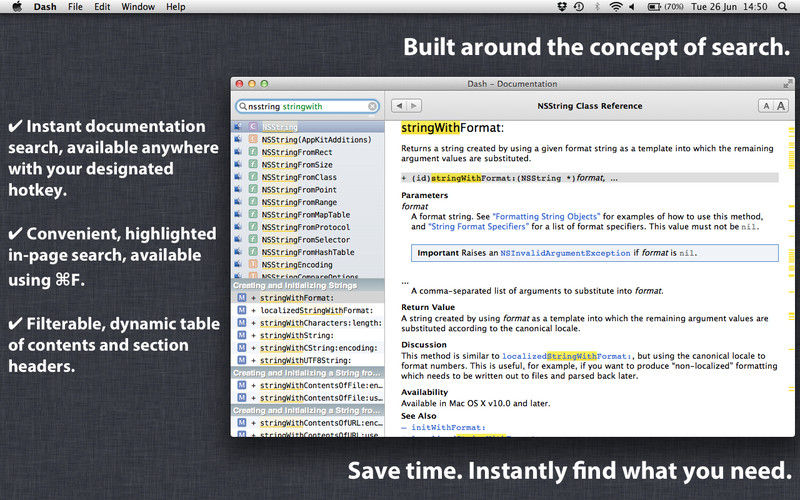Image resolution: width=800 pixels, height=500 pixels.
Task: Click the type icon beside NSStringEncoding
Action: click(253, 264)
